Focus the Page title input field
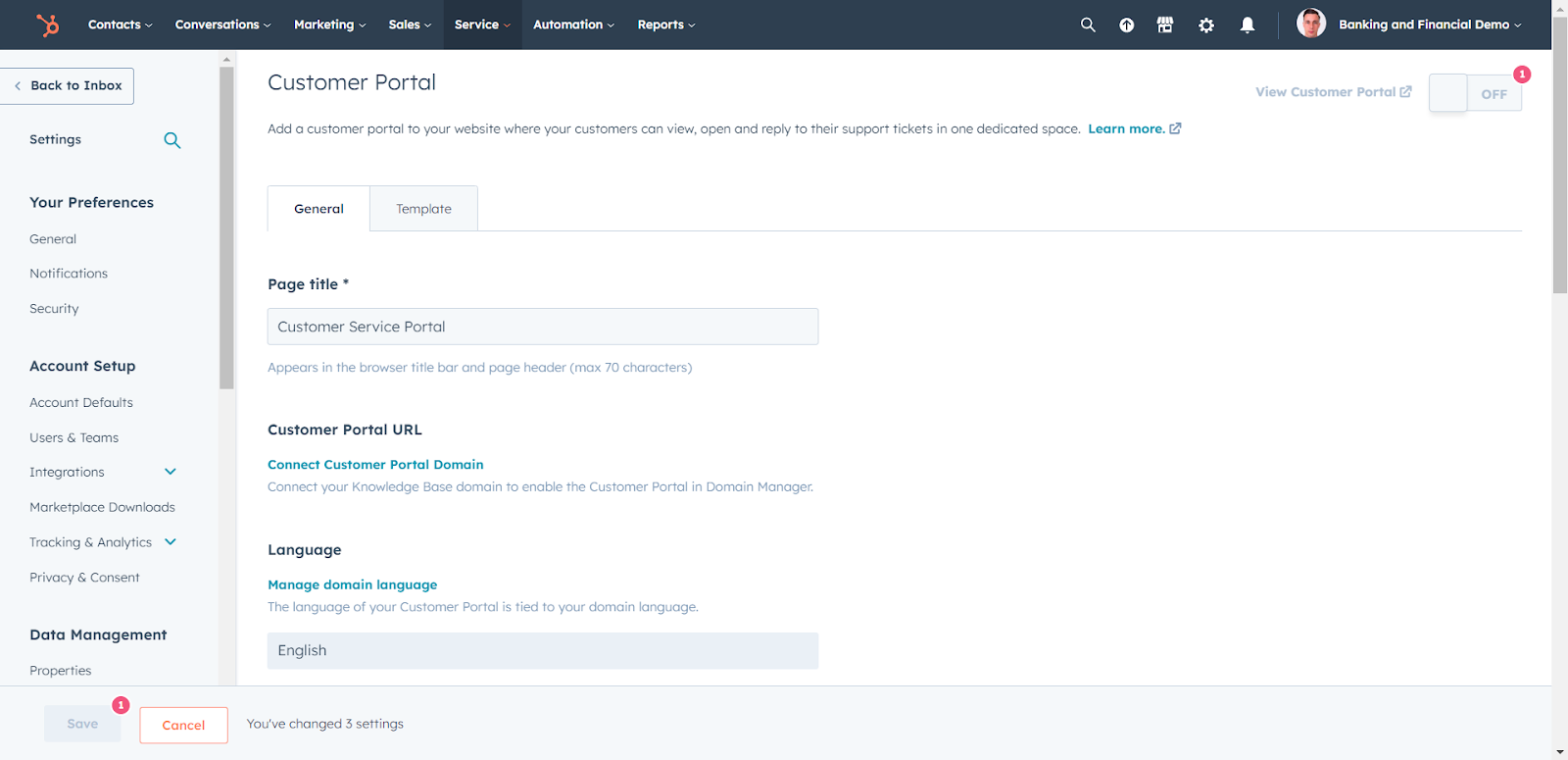Viewport: 1568px width, 760px height. click(543, 327)
